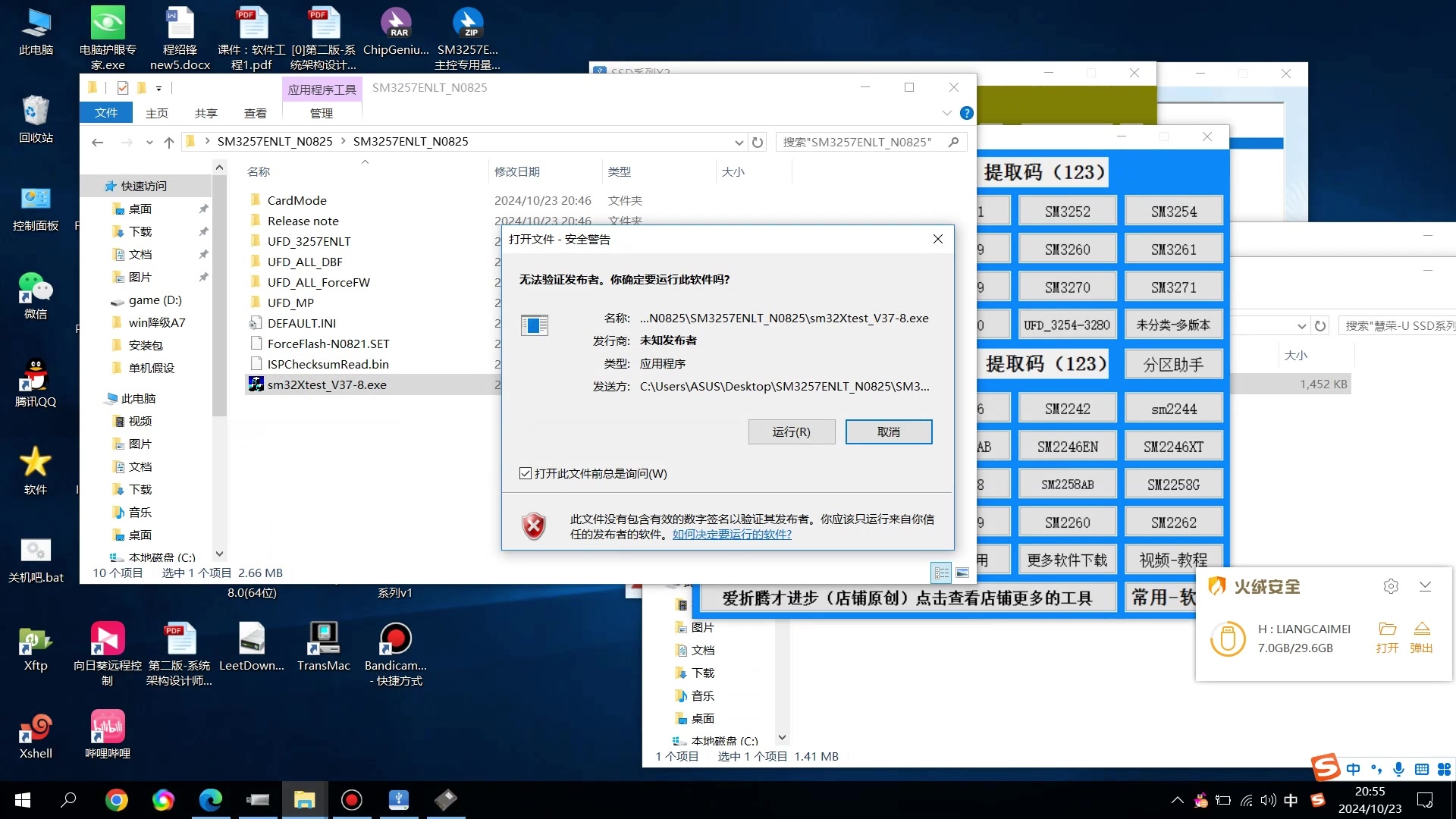Select the ISPChecksumRead.bin file

(328, 364)
